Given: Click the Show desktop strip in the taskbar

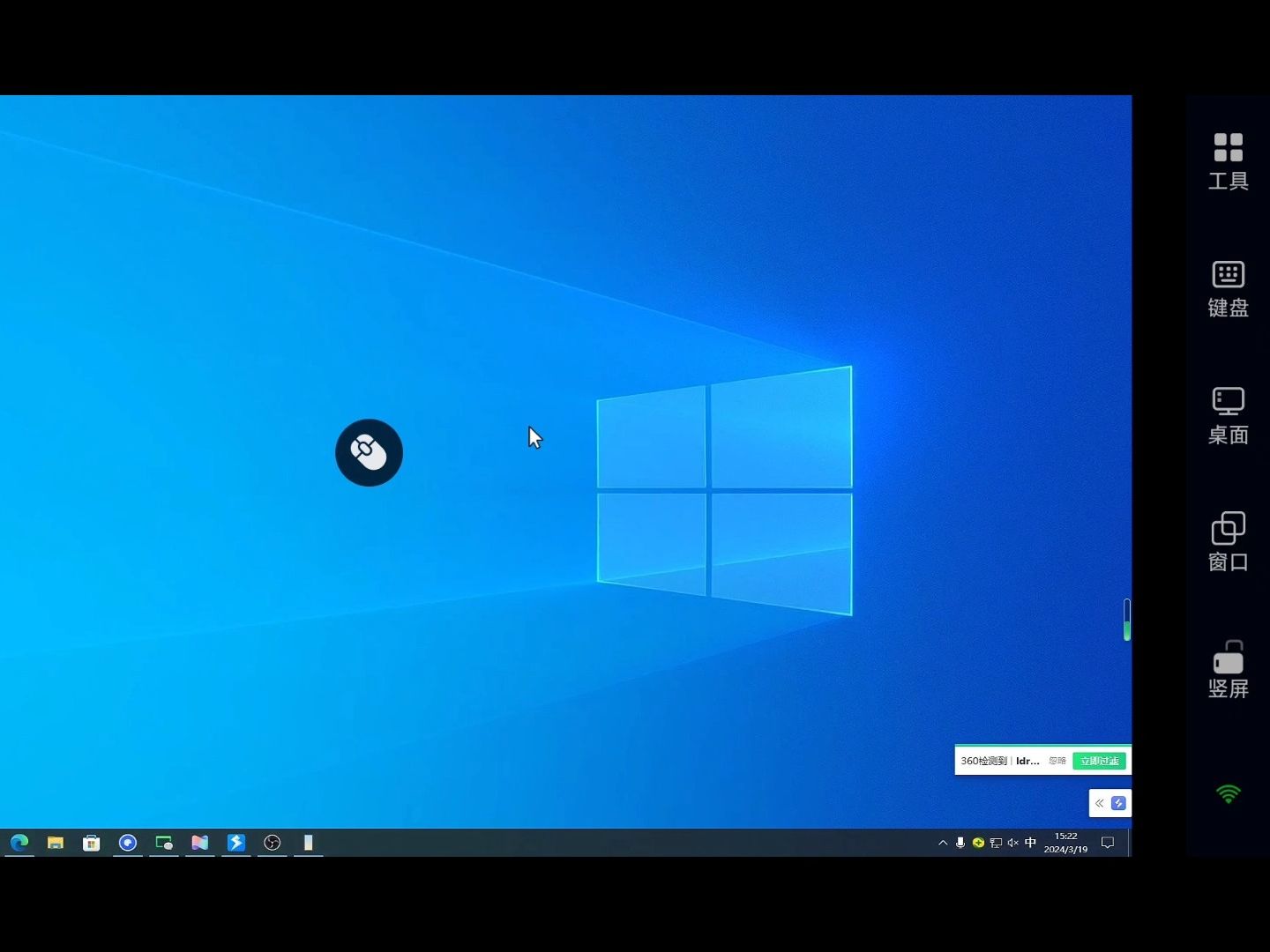Looking at the screenshot, I should [x=1129, y=843].
